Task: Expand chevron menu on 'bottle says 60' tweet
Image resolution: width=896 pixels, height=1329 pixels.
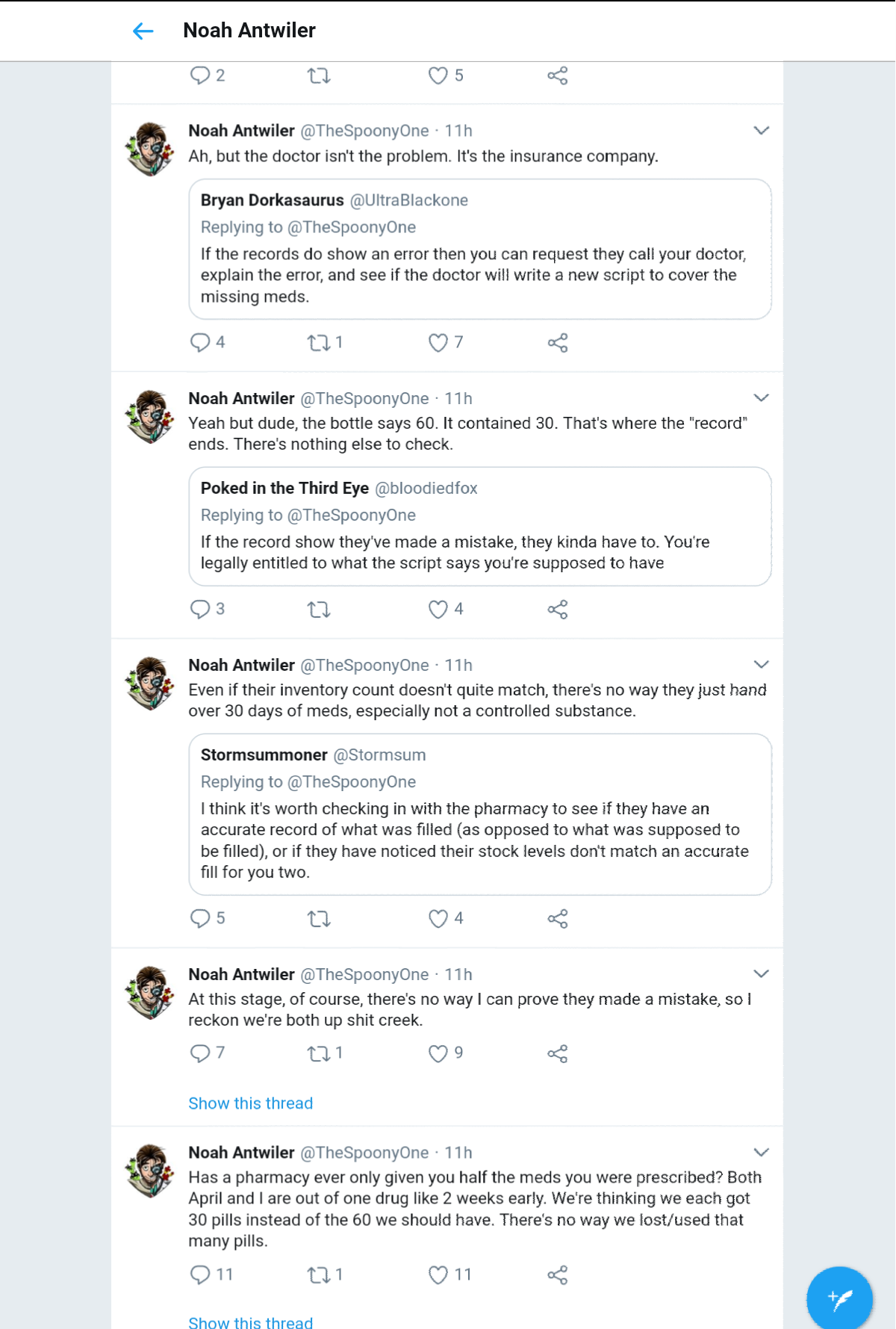Action: [x=761, y=398]
